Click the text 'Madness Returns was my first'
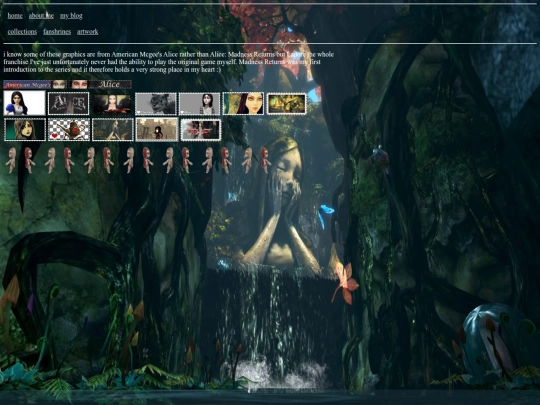540x405 pixels. pos(279,62)
